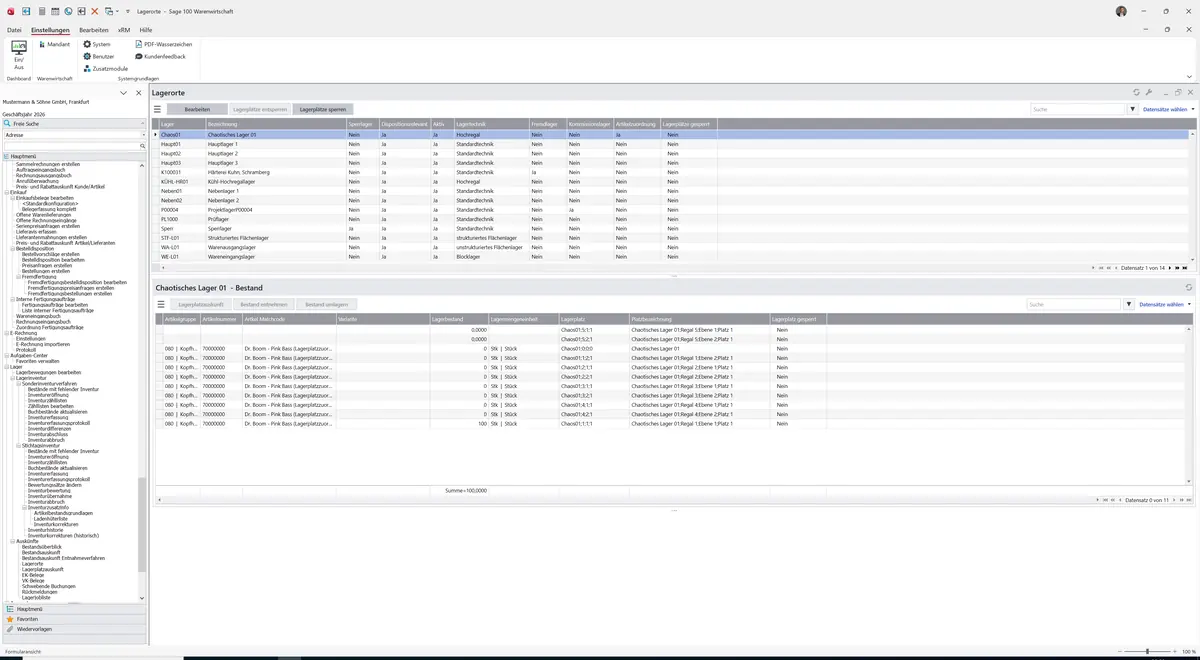This screenshot has width=1200, height=660.
Task: Open the Bearbeiten menu tab
Action: point(94,30)
